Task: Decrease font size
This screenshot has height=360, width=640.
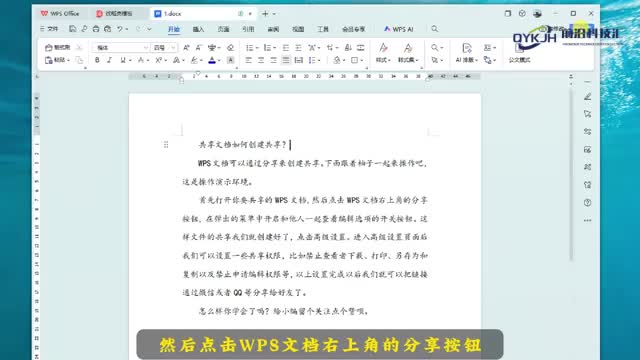Action: coord(199,48)
